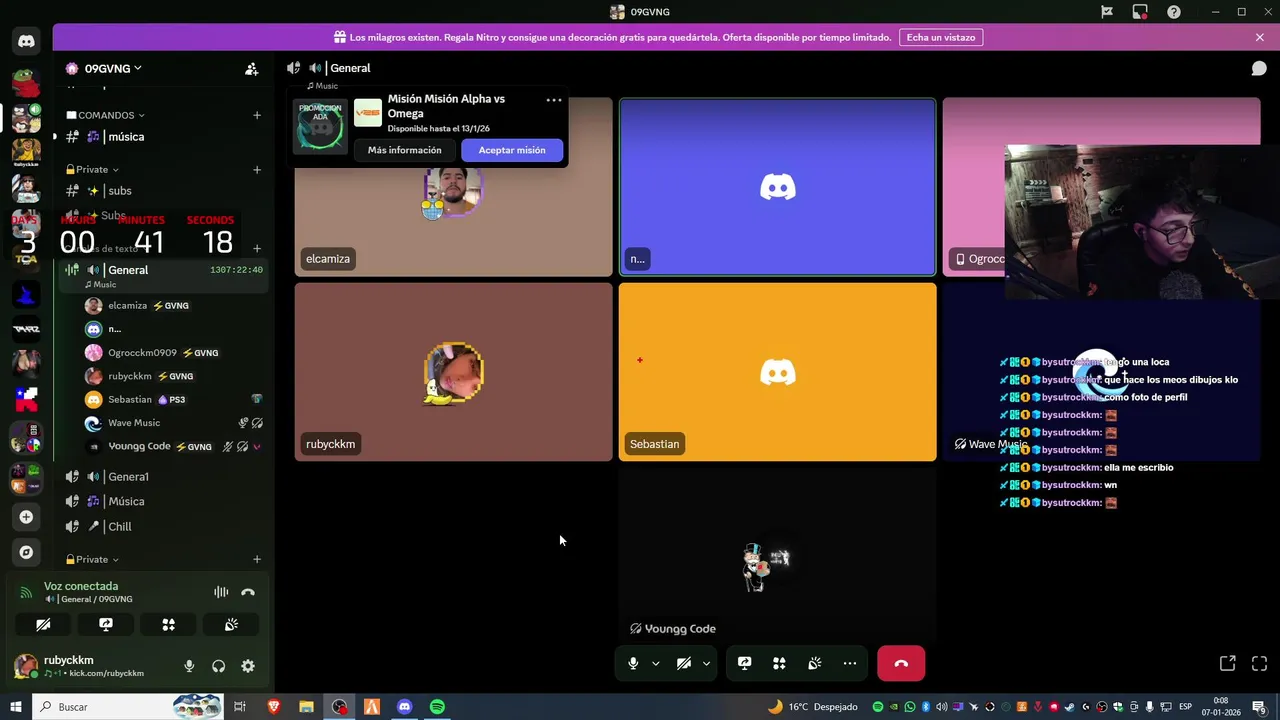Open the Discord help question mark icon
The height and width of the screenshot is (720, 1280).
click(x=1174, y=12)
